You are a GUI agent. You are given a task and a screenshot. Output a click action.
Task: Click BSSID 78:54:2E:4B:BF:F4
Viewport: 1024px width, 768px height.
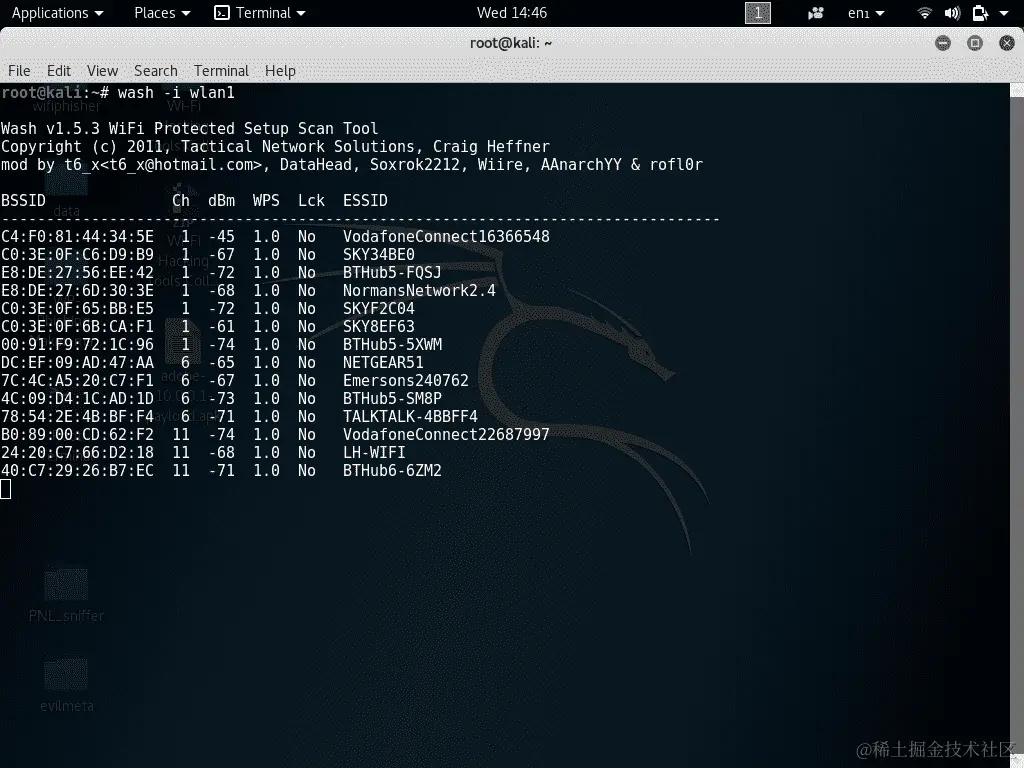[78, 417]
